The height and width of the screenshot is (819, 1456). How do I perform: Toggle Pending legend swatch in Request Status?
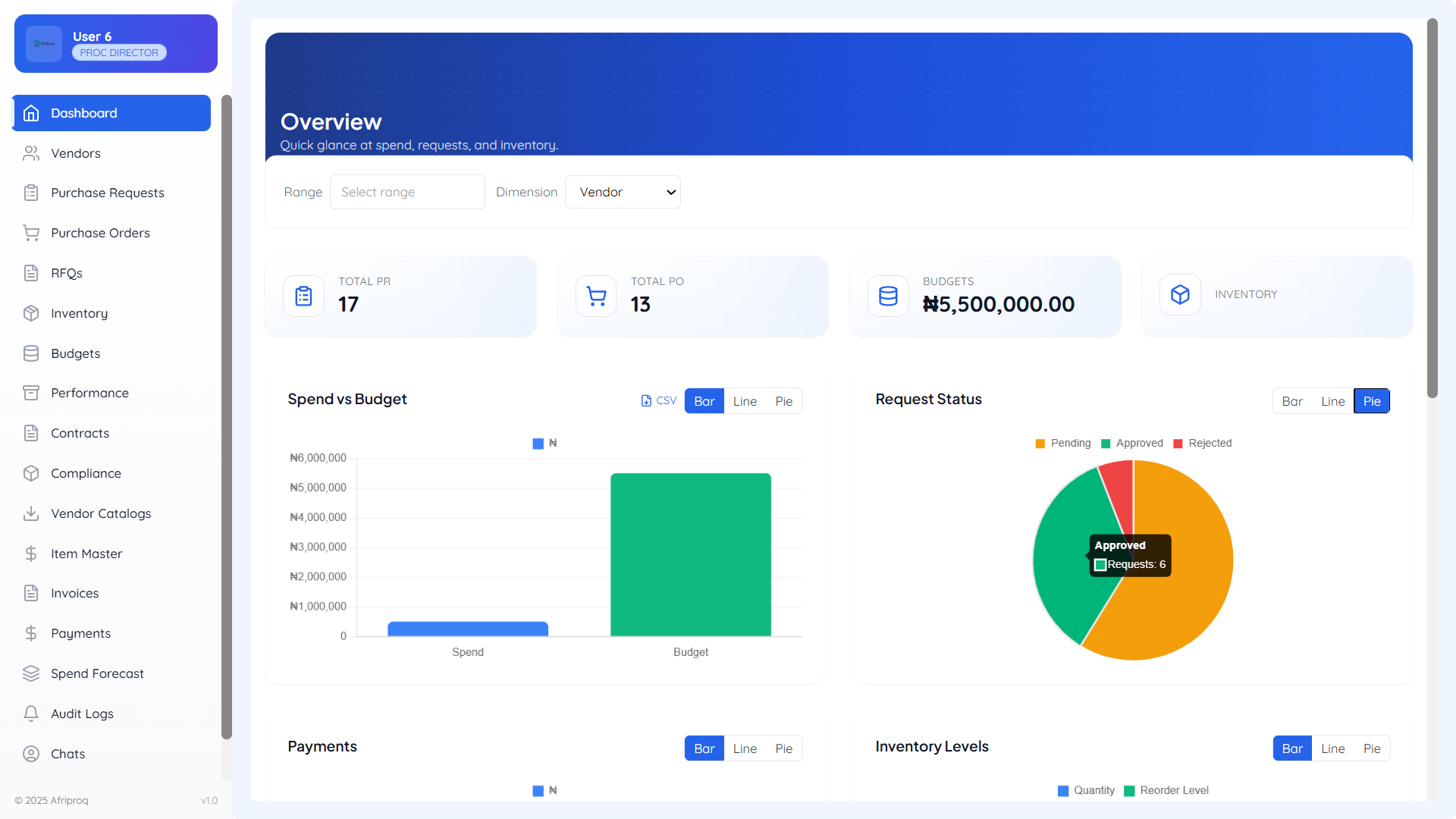tap(1040, 444)
